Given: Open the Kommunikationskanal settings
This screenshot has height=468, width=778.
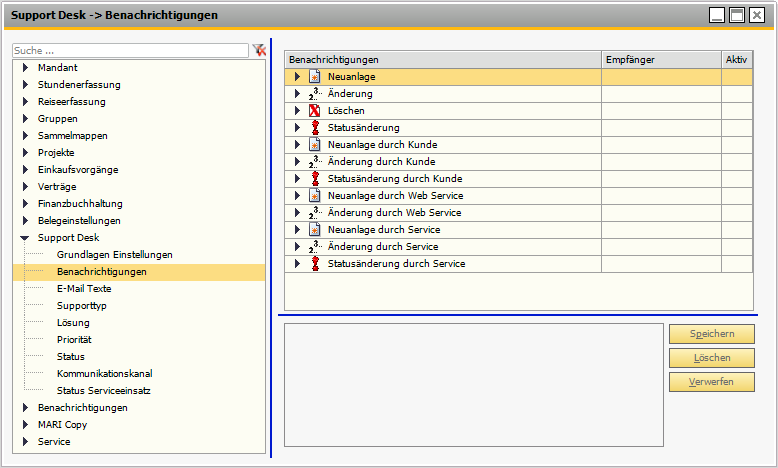Looking at the screenshot, I should [104, 373].
